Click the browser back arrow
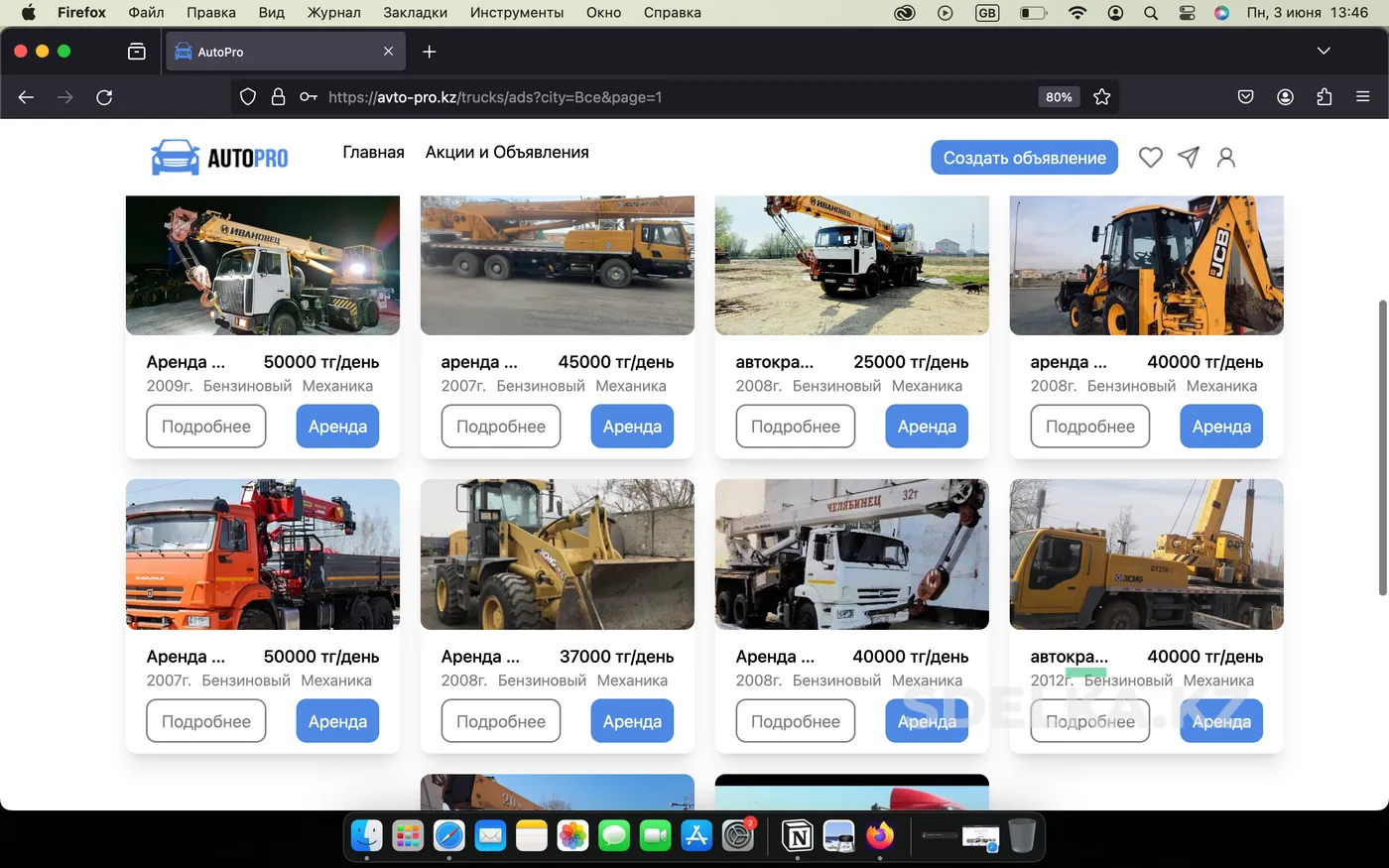The image size is (1389, 868). tap(27, 97)
